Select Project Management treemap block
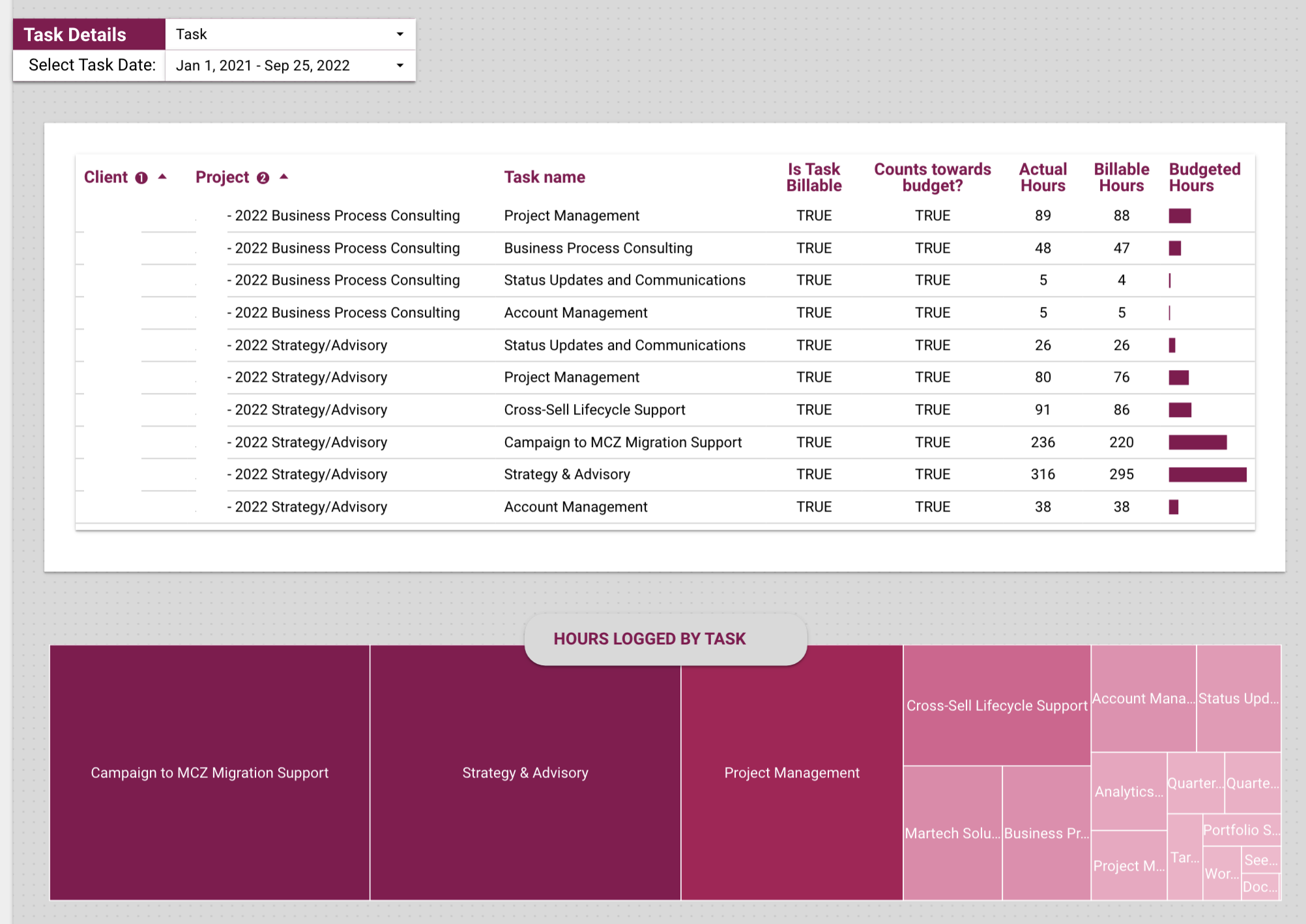1306x924 pixels. (791, 773)
